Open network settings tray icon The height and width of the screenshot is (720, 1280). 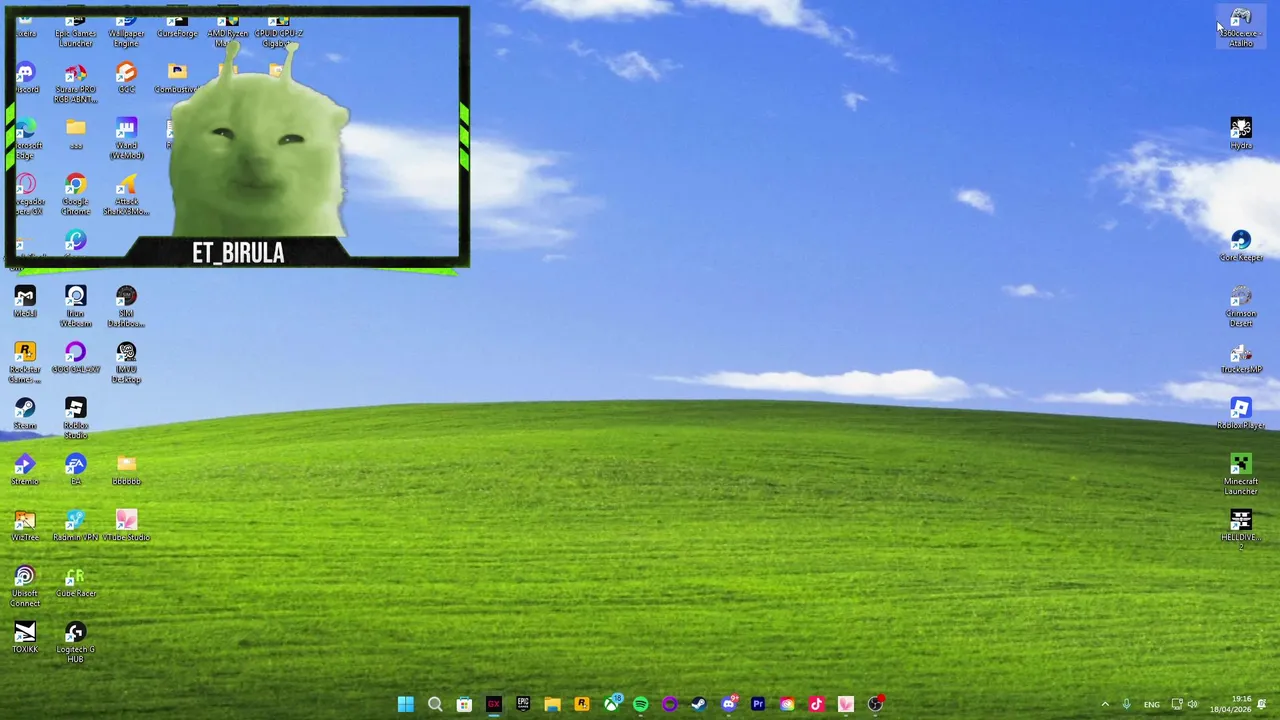pos(1177,704)
